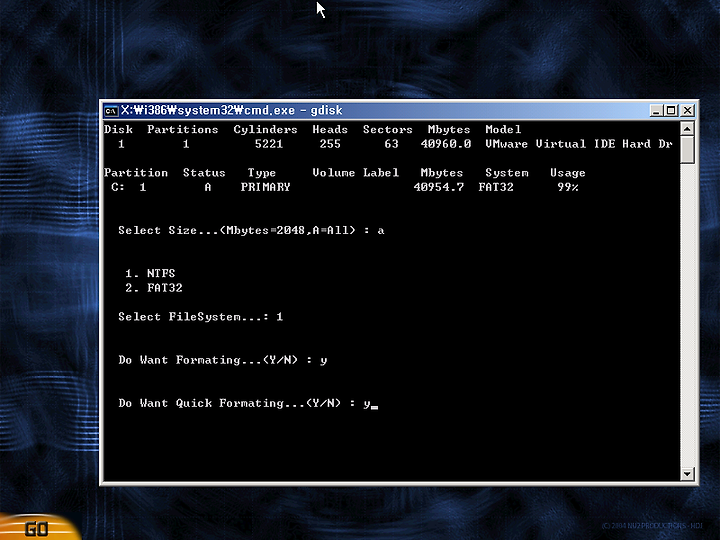Click the cmd.exe system menu icon
Image resolution: width=720 pixels, height=540 pixels.
(x=111, y=111)
